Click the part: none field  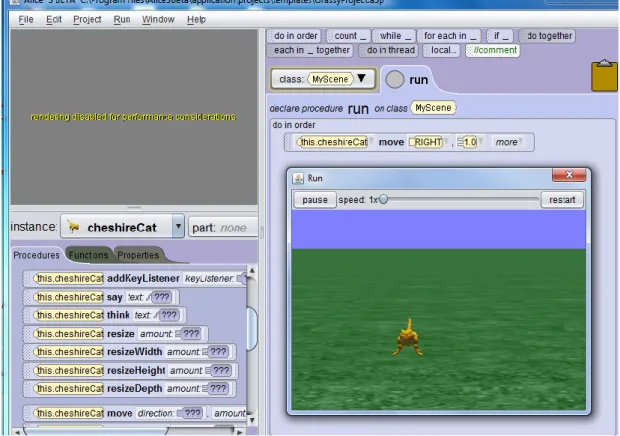coord(223,227)
